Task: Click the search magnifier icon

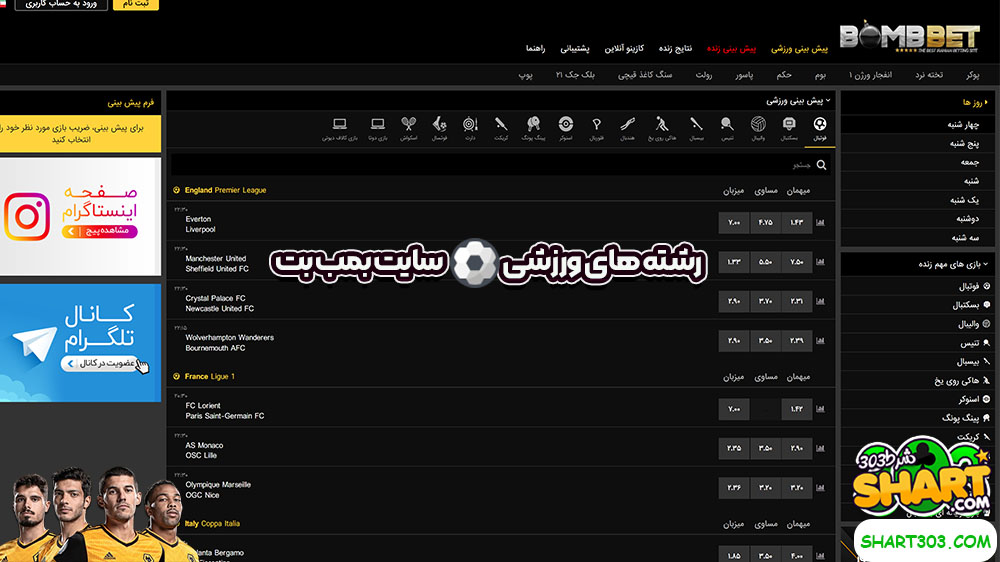Action: pos(821,165)
